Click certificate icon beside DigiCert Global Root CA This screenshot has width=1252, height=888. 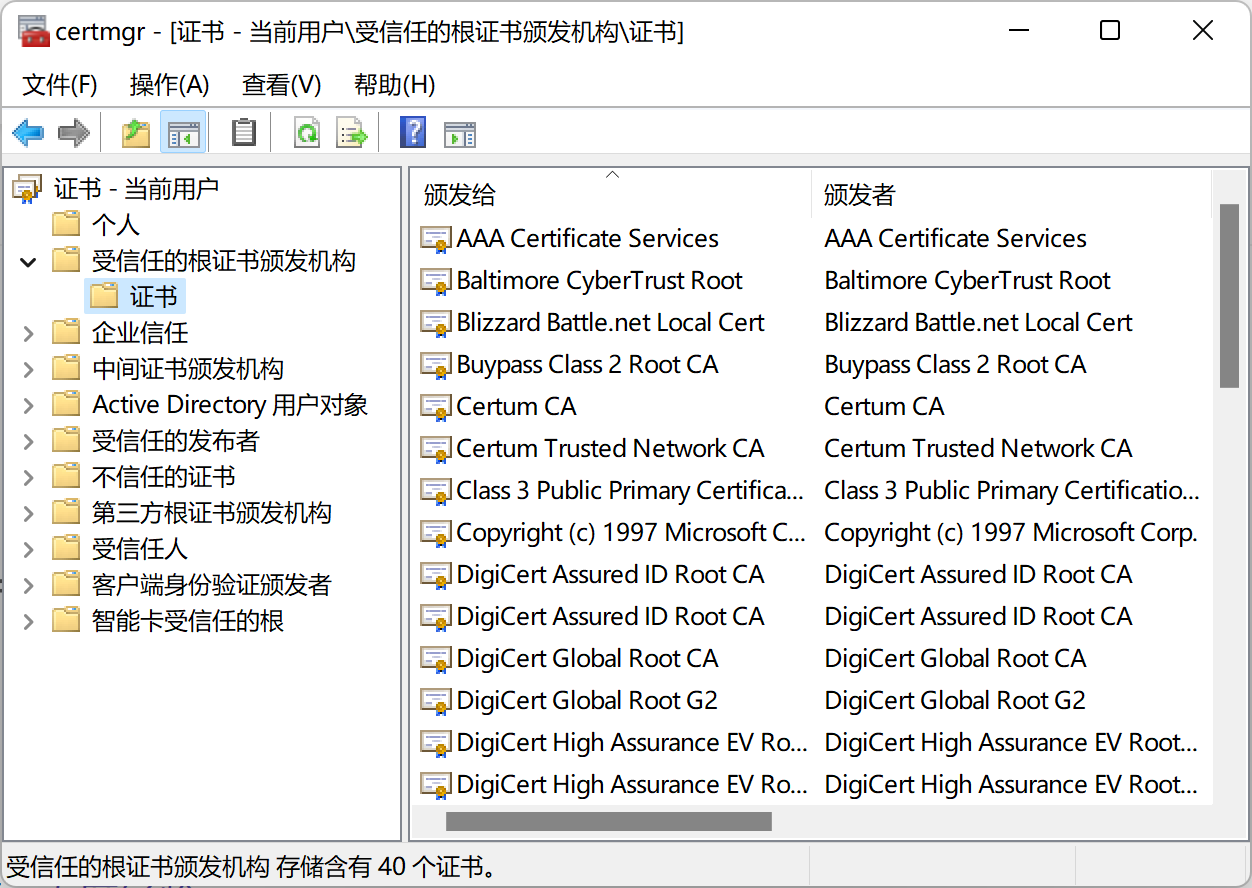pyautogui.click(x=435, y=659)
